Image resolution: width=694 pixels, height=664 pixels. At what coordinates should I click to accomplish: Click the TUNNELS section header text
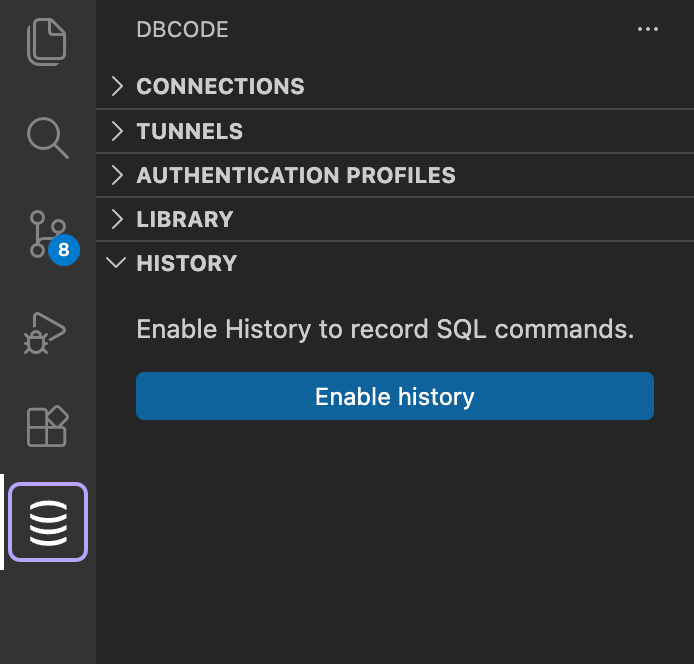click(190, 131)
